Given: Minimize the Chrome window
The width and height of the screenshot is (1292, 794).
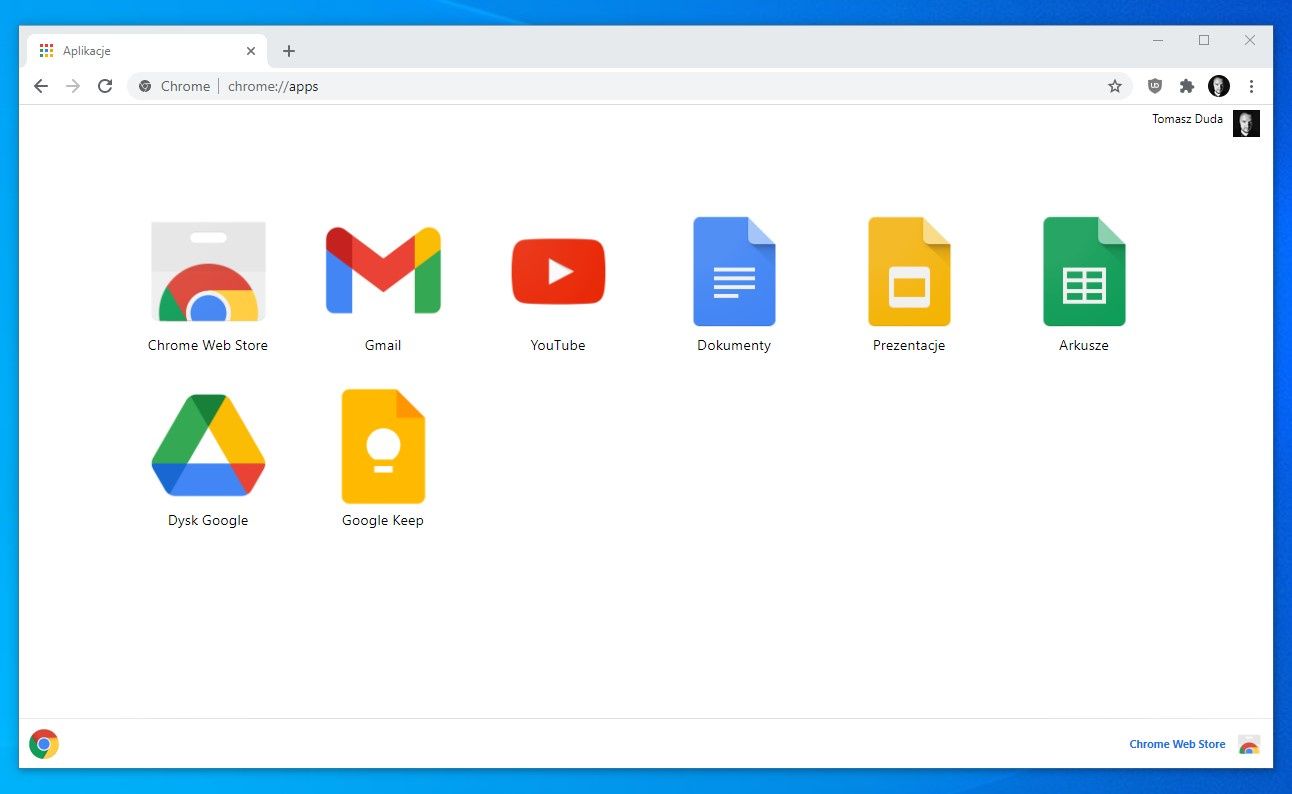Looking at the screenshot, I should point(1158,40).
